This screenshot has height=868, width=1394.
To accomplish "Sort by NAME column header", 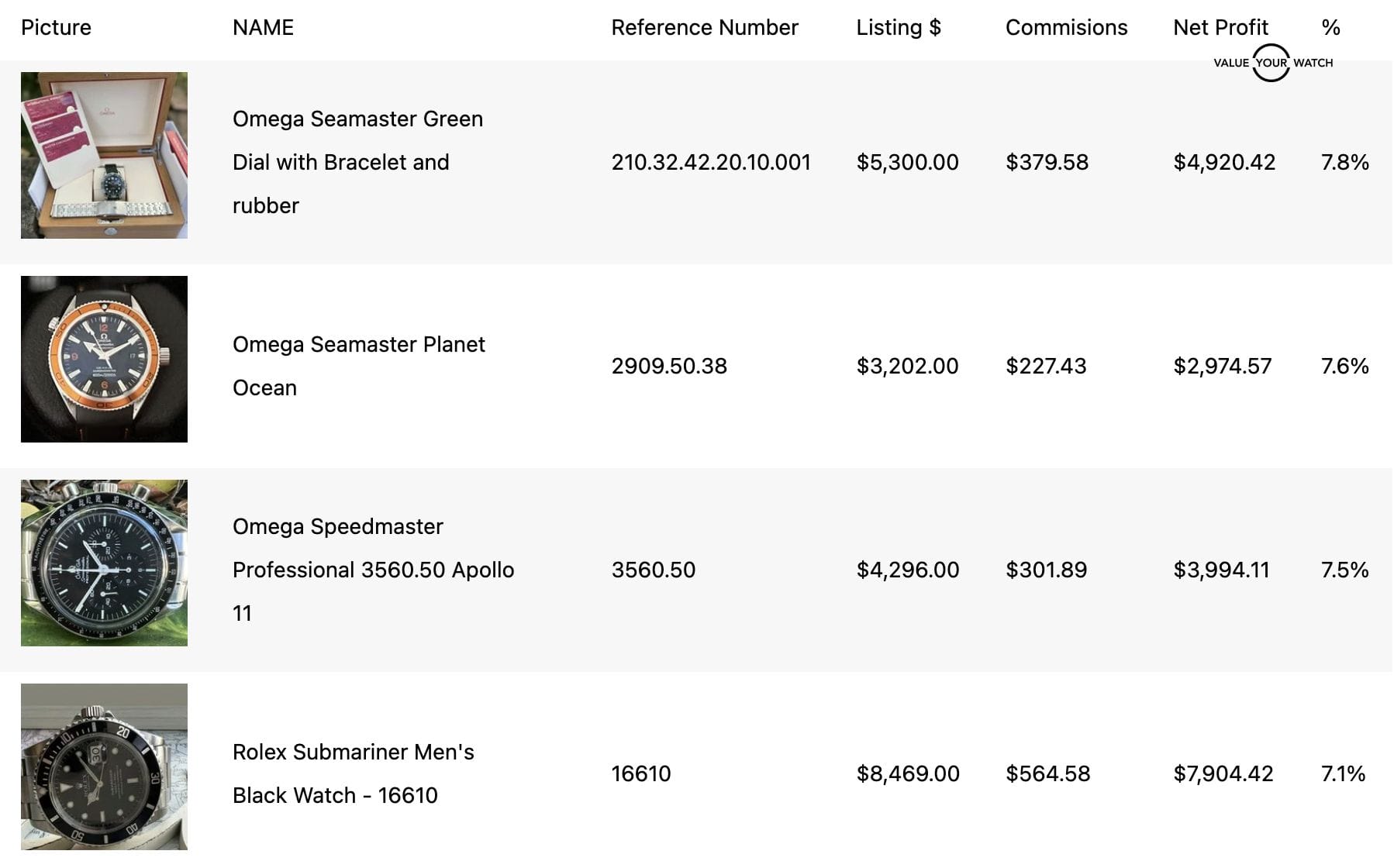I will coord(263,28).
